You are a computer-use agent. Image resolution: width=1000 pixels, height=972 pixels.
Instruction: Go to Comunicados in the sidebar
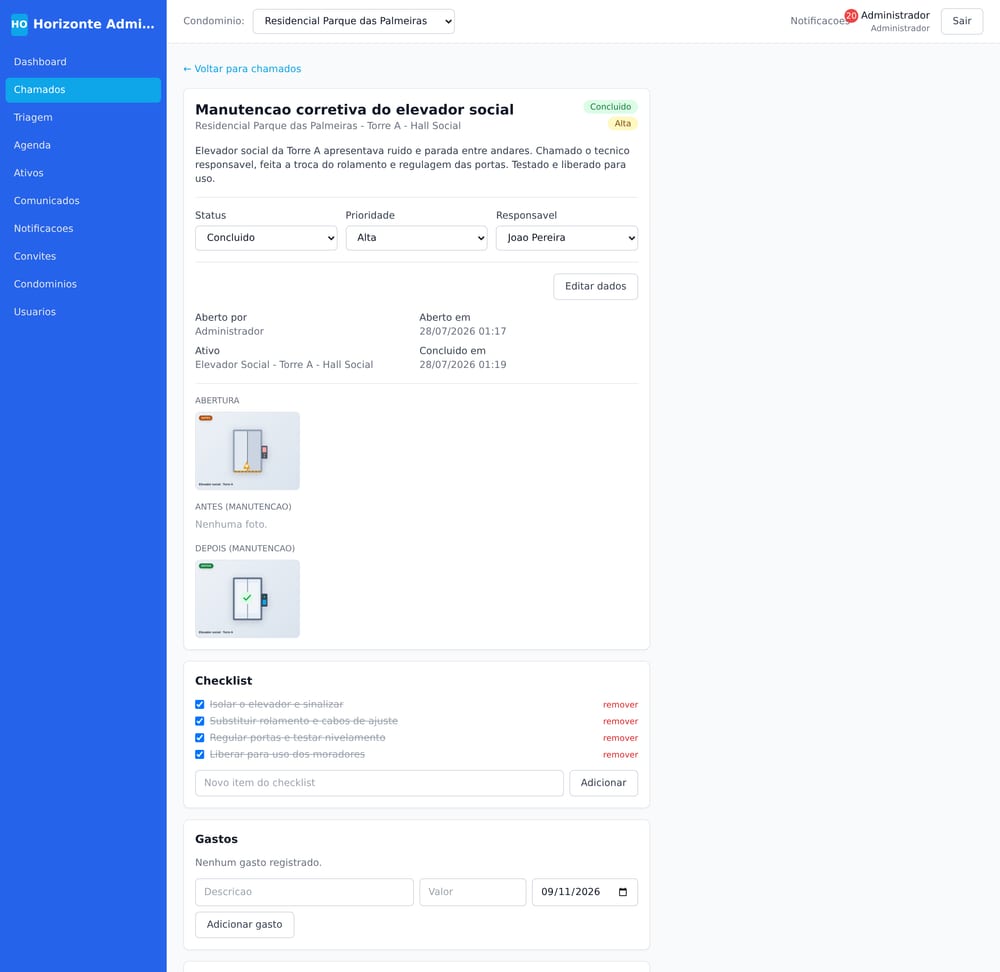[x=83, y=201]
